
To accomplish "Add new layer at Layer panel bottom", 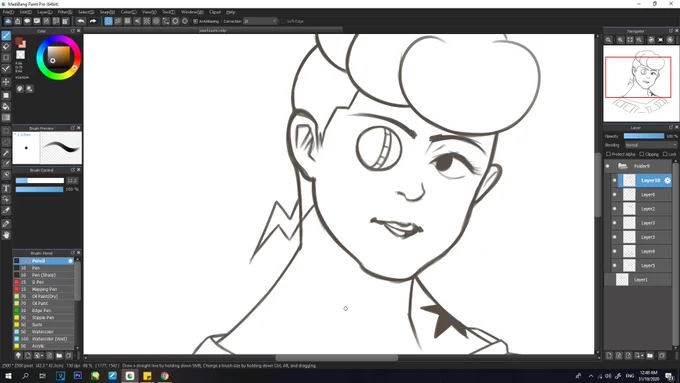I will click(x=609, y=356).
